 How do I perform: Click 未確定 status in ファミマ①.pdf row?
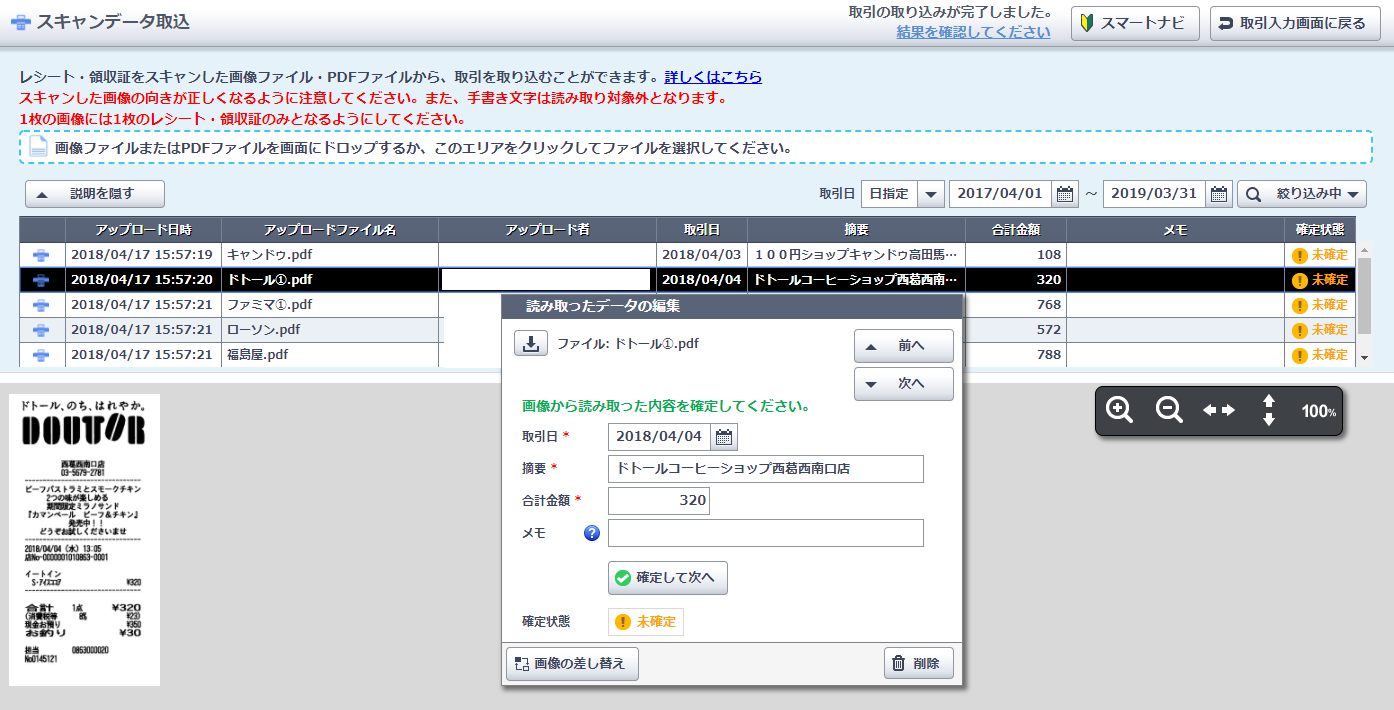pyautogui.click(x=1320, y=305)
